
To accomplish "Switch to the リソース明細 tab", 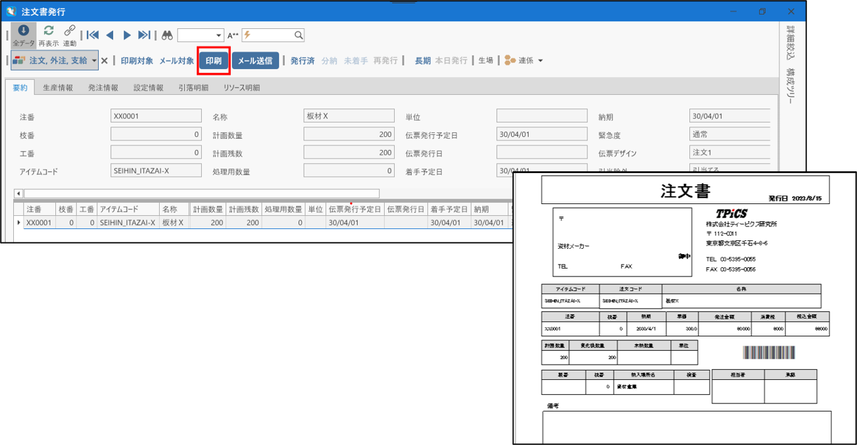I will tap(242, 87).
